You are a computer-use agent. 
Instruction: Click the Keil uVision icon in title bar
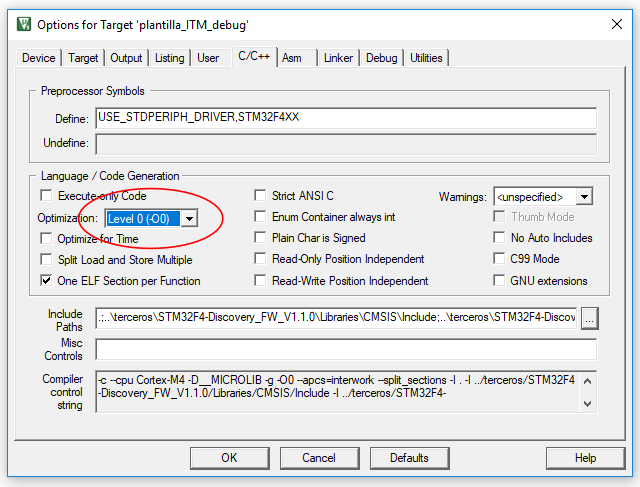[x=24, y=24]
